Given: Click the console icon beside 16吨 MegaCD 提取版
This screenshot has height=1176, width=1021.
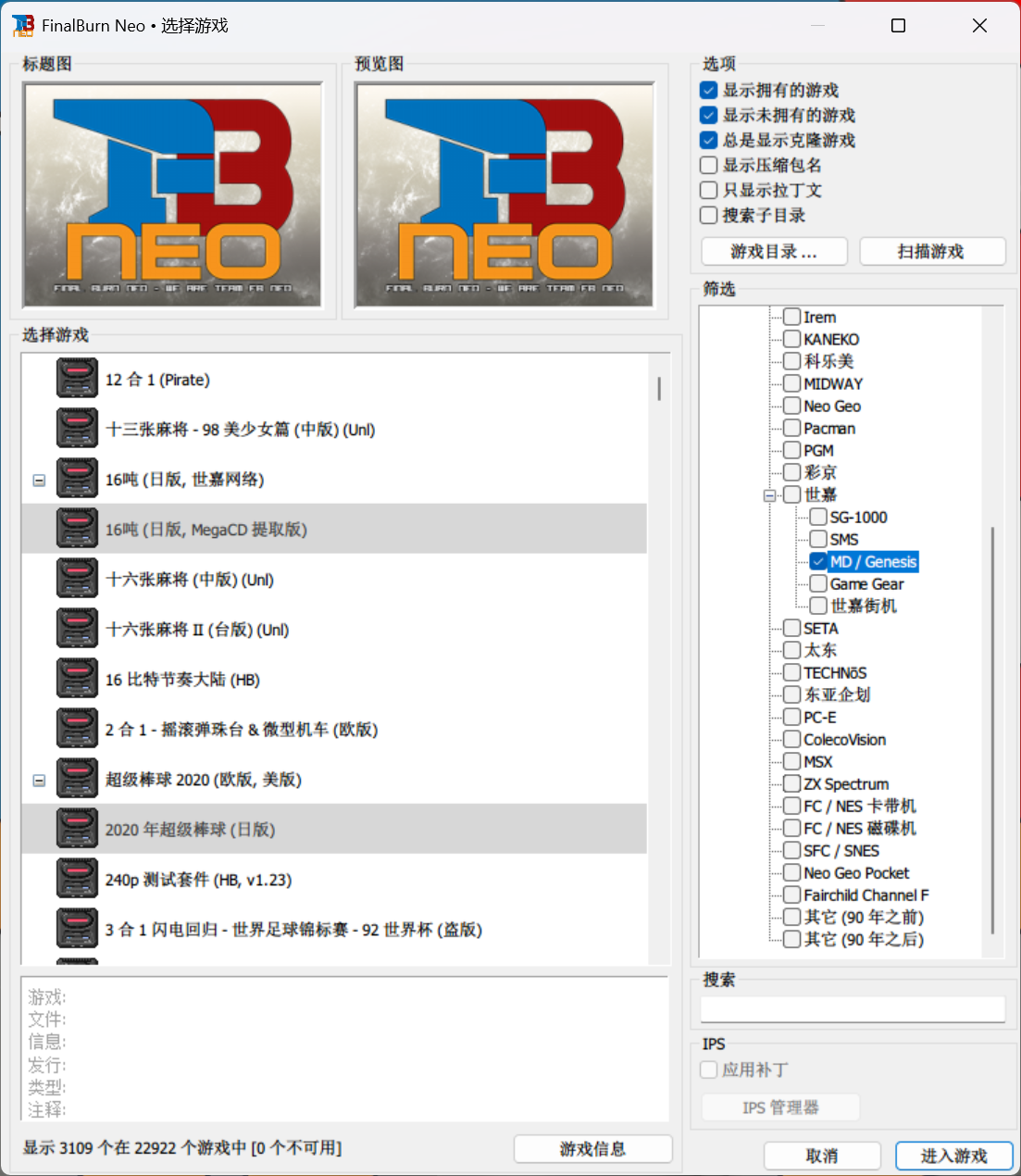Looking at the screenshot, I should pos(77,530).
